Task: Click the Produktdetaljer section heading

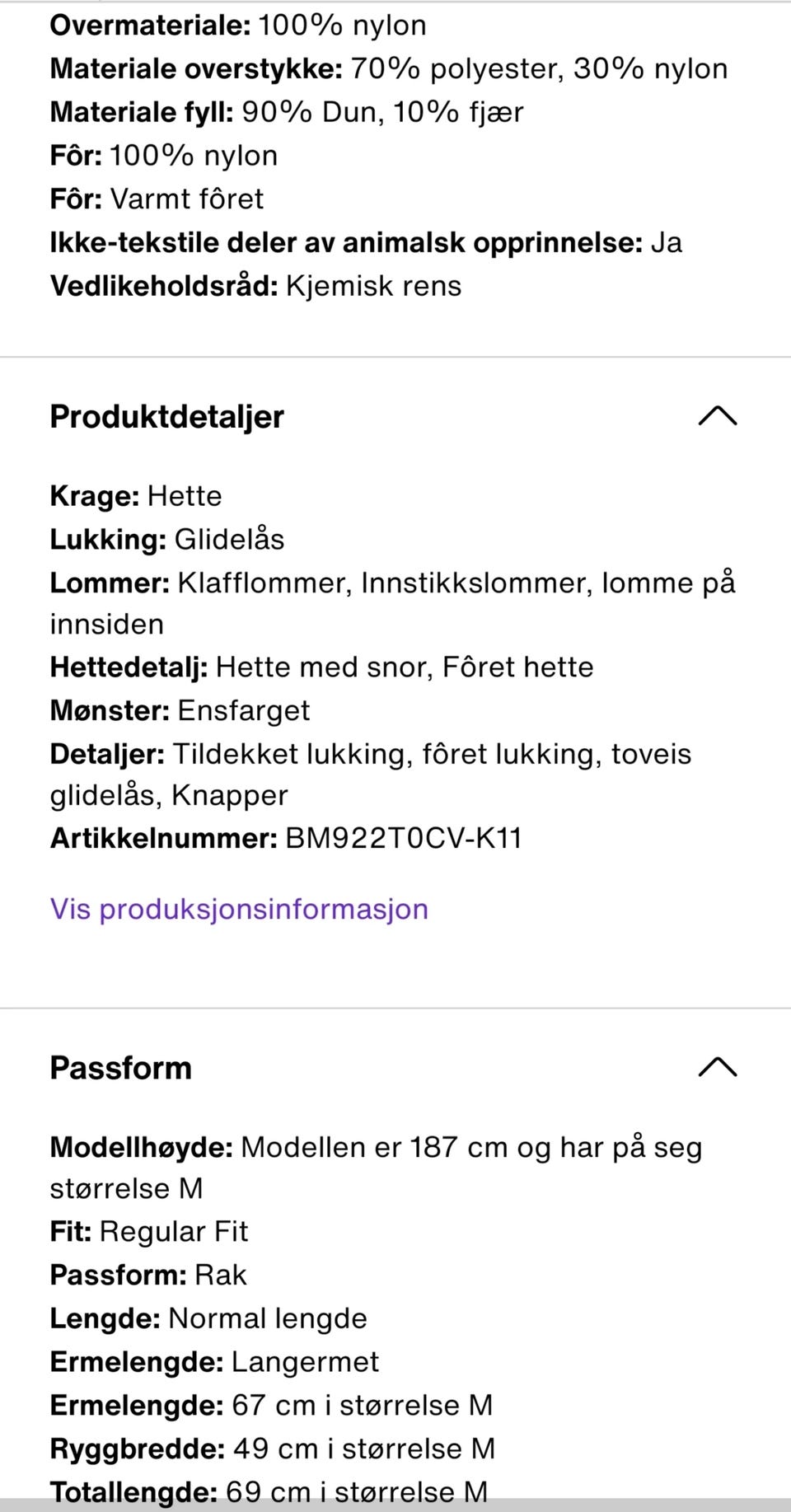Action: (x=167, y=417)
